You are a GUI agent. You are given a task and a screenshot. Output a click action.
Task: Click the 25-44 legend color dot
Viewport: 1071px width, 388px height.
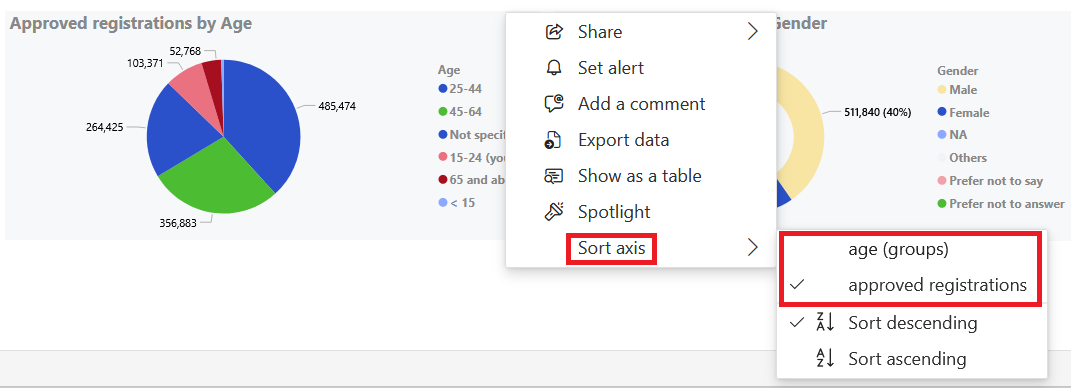[x=443, y=88]
